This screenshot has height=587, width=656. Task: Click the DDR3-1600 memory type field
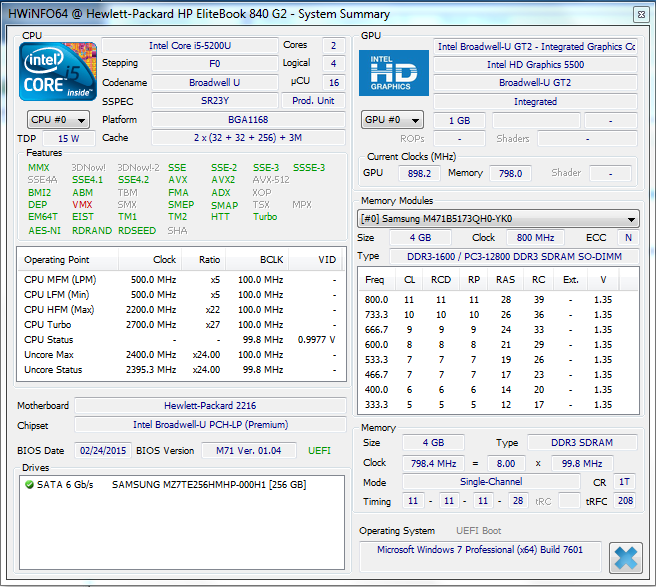[514, 256]
